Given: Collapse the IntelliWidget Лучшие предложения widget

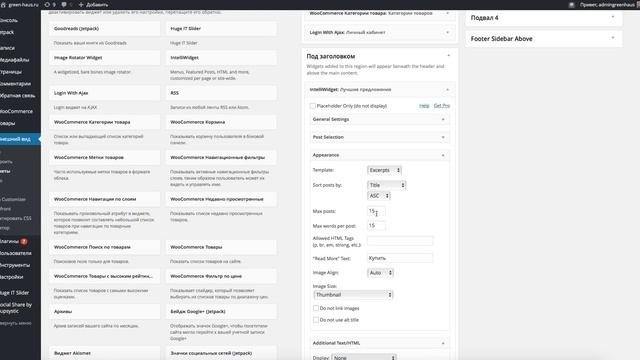Looking at the screenshot, I should coord(447,89).
